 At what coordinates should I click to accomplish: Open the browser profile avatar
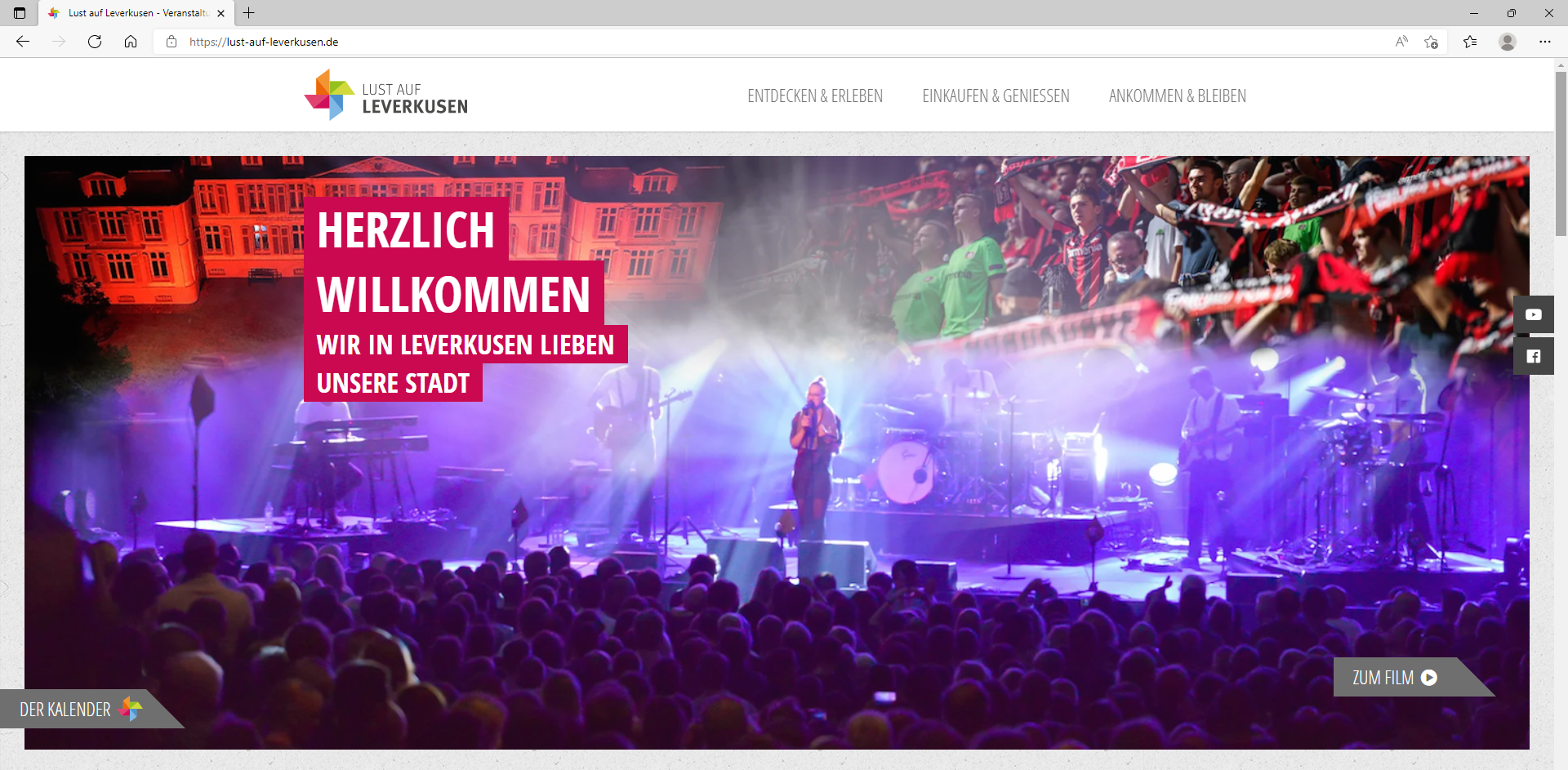pos(1508,42)
